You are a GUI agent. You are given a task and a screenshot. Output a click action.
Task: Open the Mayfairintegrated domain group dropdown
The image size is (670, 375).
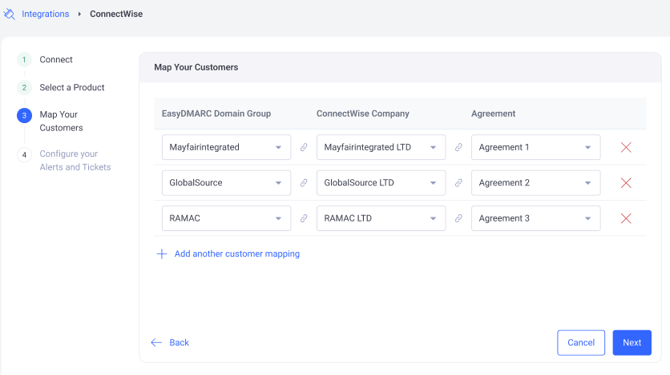coord(226,147)
